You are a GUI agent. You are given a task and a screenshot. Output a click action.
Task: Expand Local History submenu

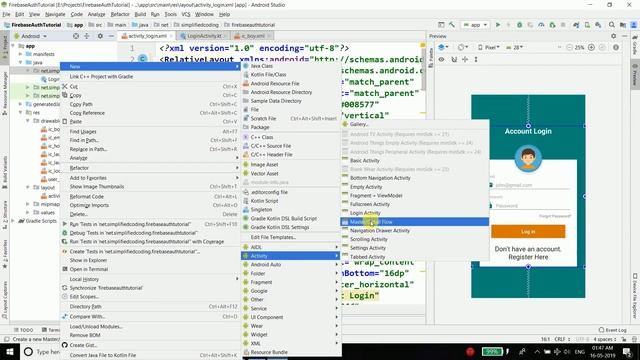pyautogui.click(x=150, y=279)
